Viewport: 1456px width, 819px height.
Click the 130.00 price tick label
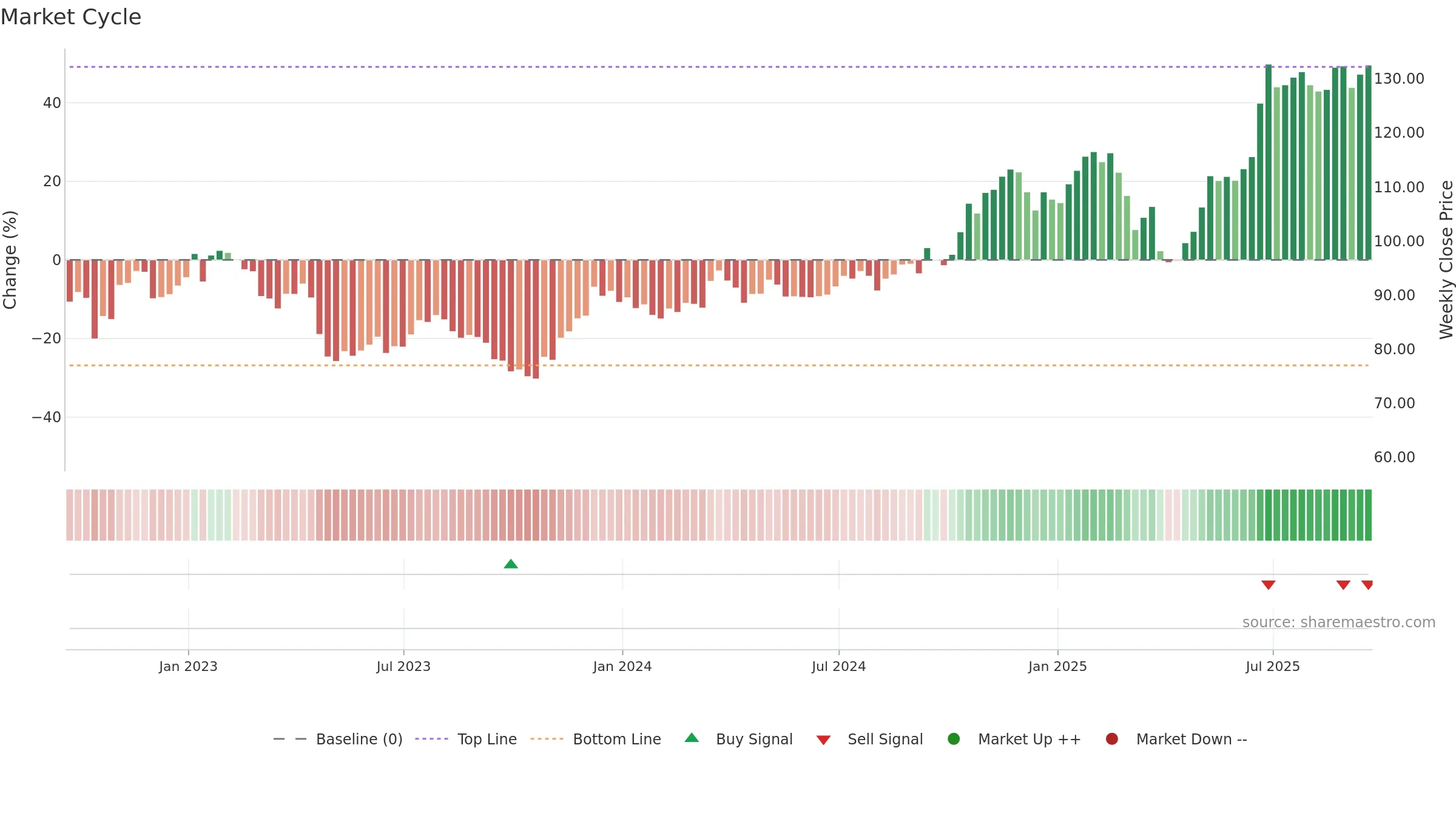click(1399, 79)
